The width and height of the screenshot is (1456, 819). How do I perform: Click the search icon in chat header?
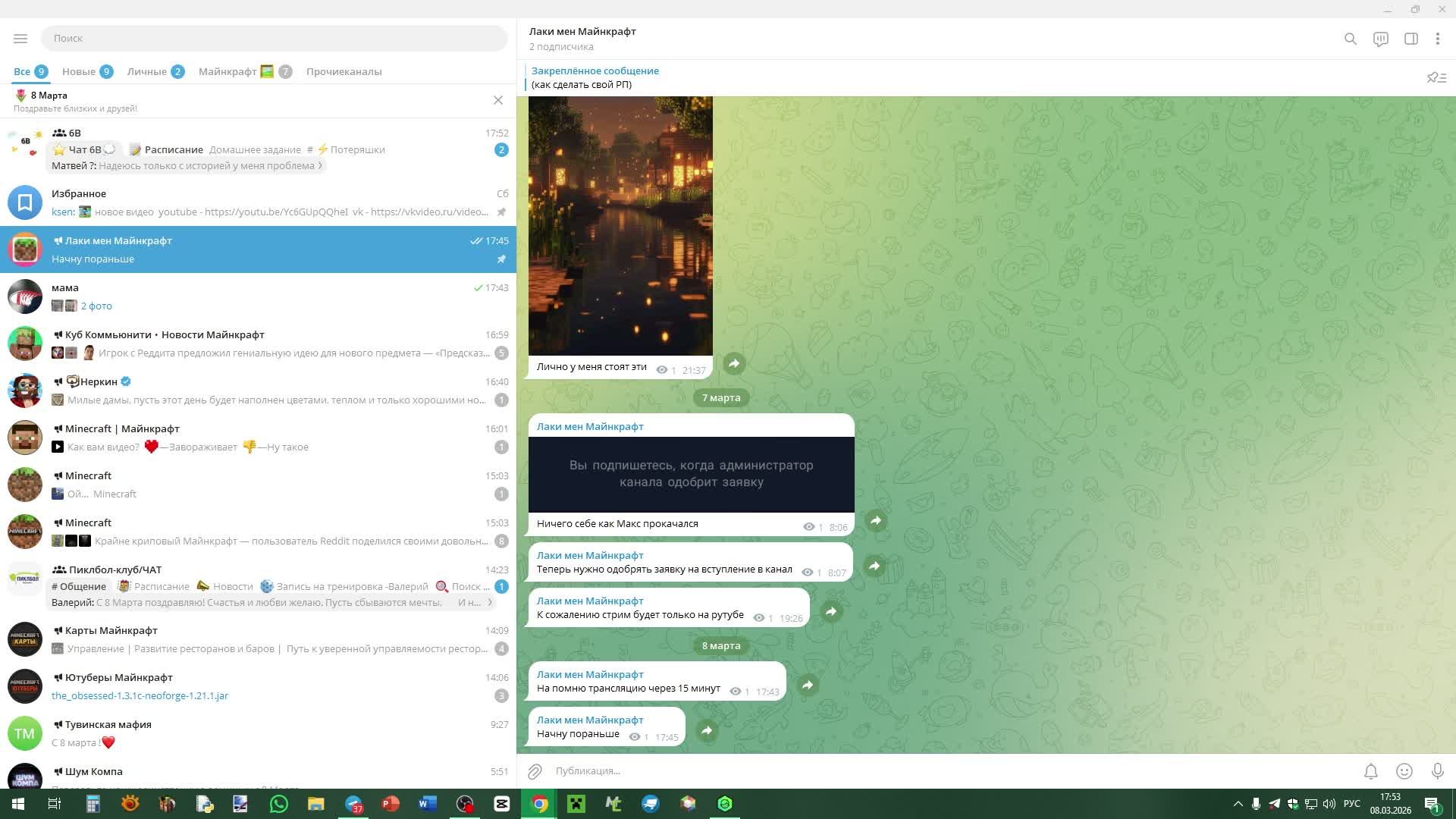[x=1350, y=39]
